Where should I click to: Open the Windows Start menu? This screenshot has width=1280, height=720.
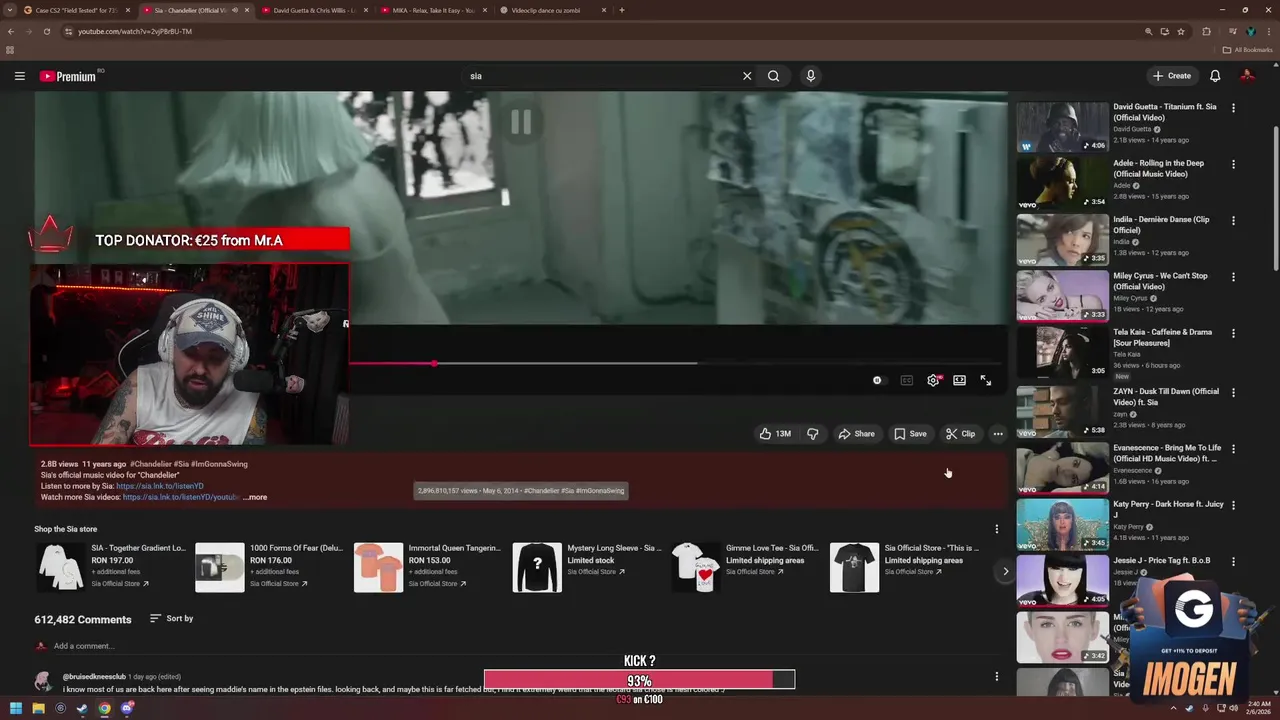click(x=15, y=708)
